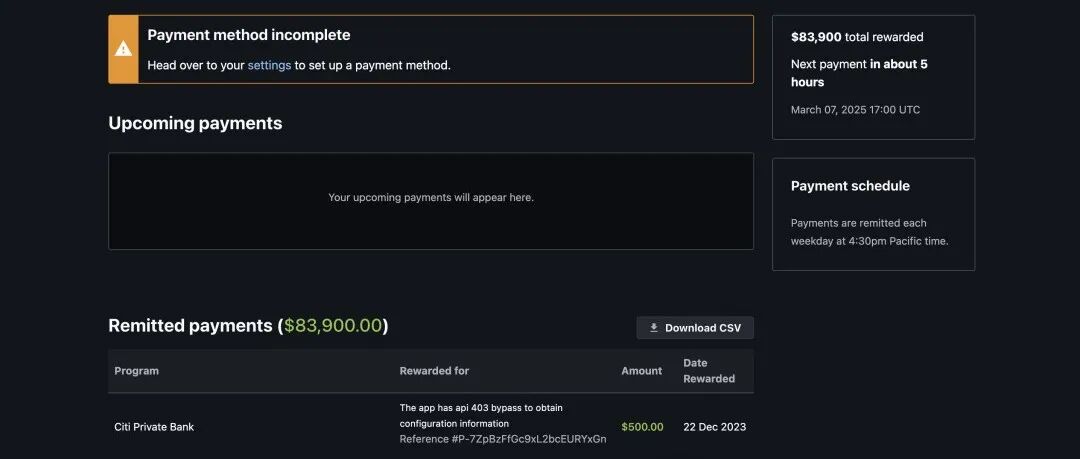Click the $500.00 amount in the row
1080x459 pixels.
pyautogui.click(x=642, y=427)
